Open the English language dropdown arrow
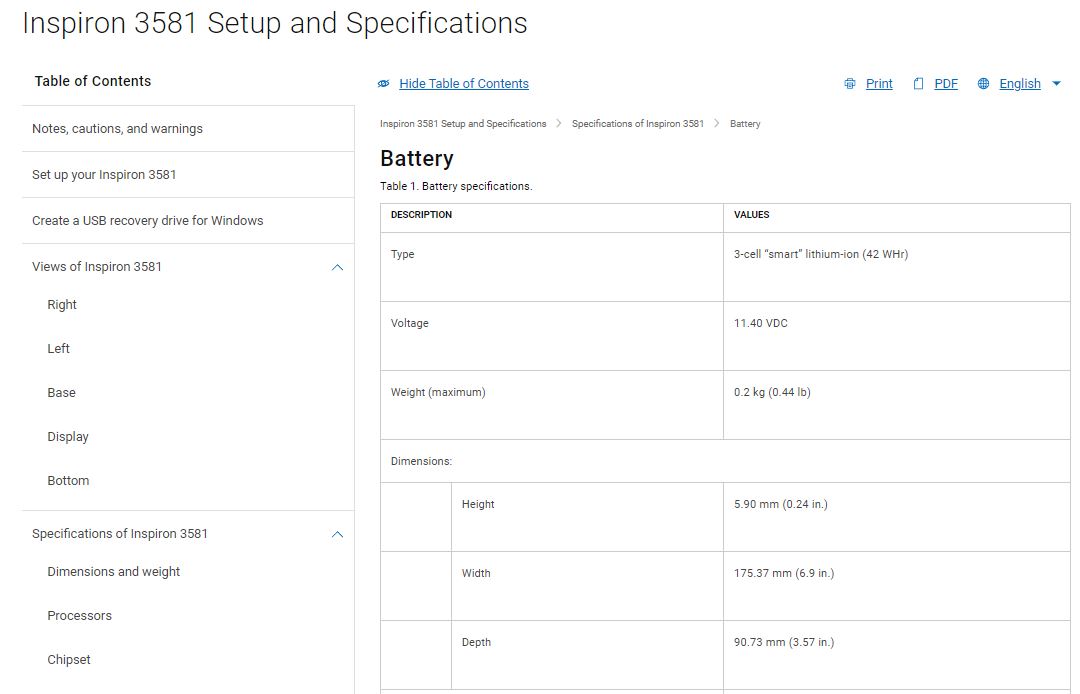This screenshot has width=1080, height=694. click(1057, 84)
